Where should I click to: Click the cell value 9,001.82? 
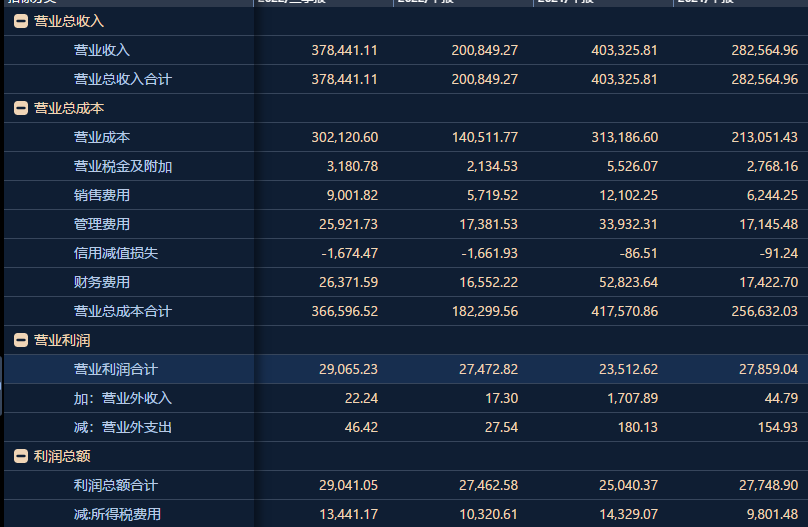pyautogui.click(x=352, y=195)
